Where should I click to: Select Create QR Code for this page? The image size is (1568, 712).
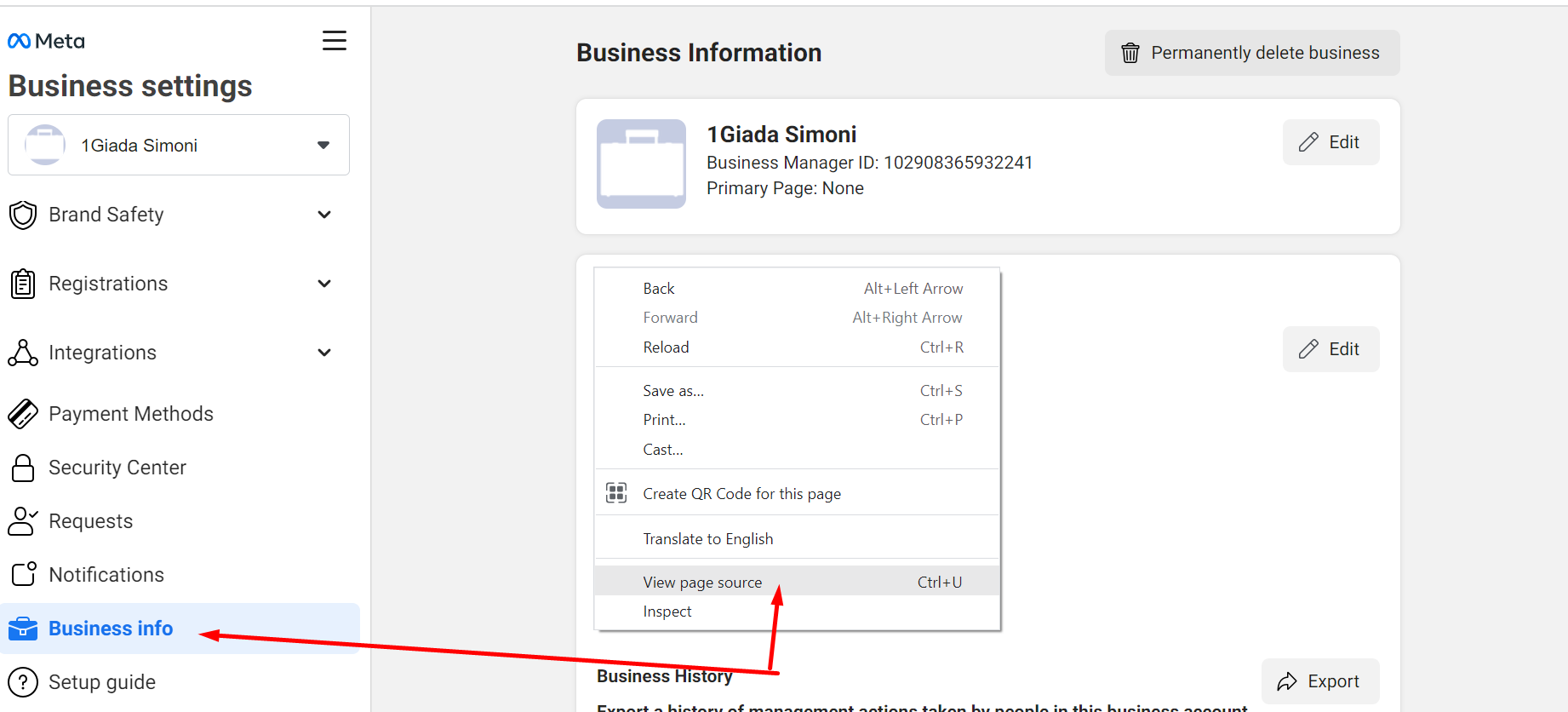pos(797,494)
